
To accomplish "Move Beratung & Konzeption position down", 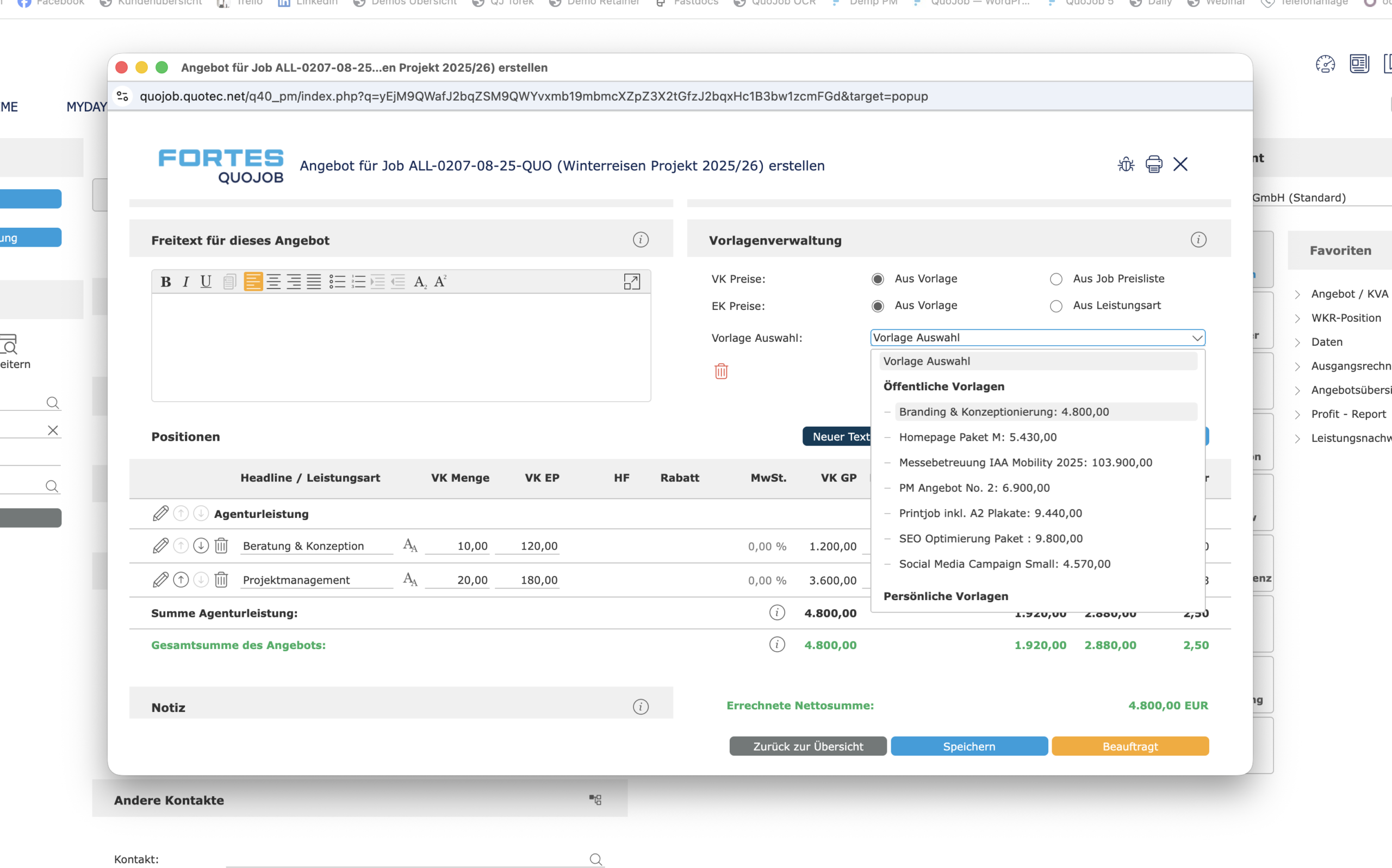I will [x=201, y=545].
